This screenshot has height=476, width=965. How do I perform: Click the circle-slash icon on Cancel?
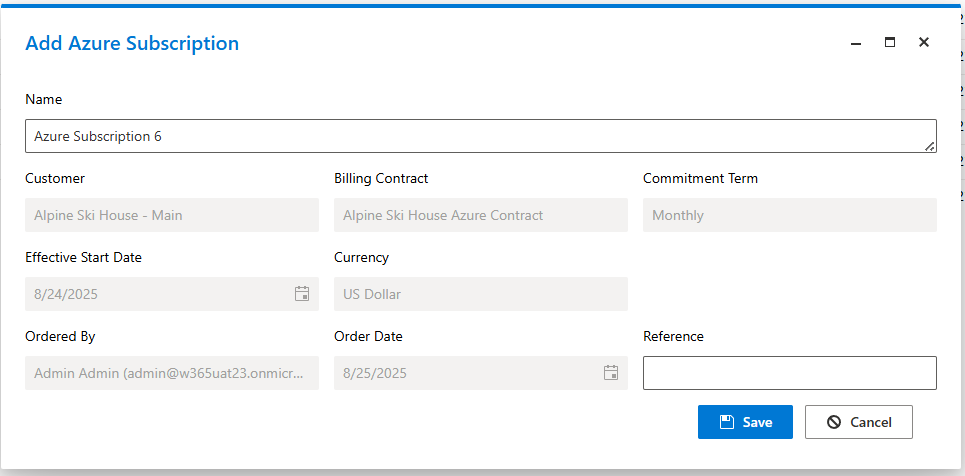[834, 422]
